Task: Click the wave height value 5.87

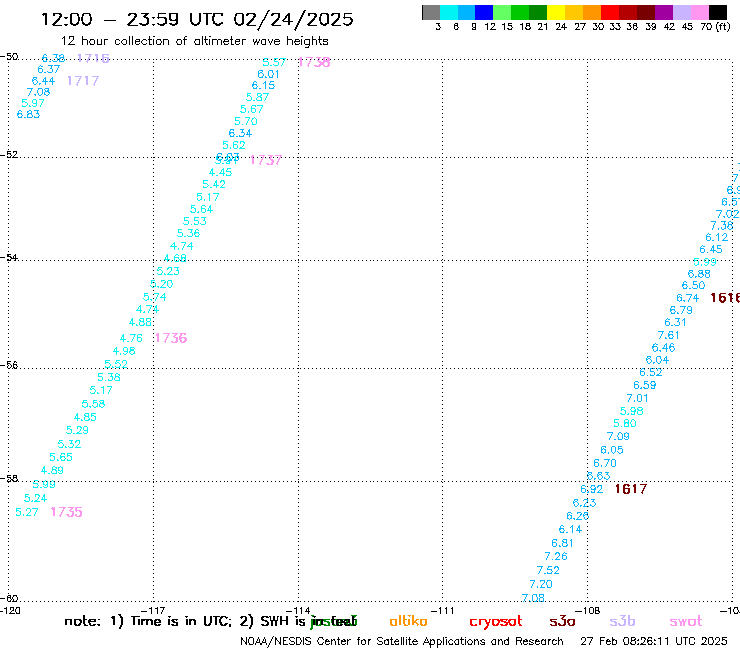Action: [x=257, y=97]
